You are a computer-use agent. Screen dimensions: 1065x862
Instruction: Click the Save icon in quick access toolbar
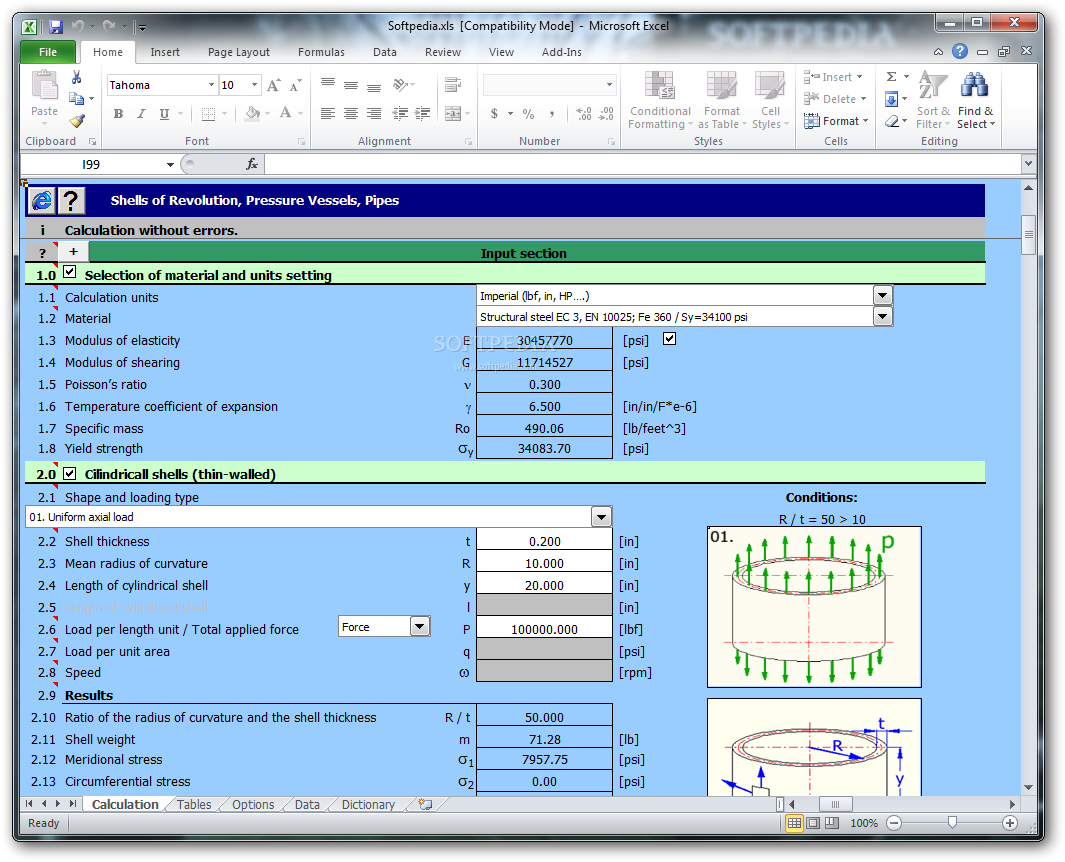tap(56, 26)
